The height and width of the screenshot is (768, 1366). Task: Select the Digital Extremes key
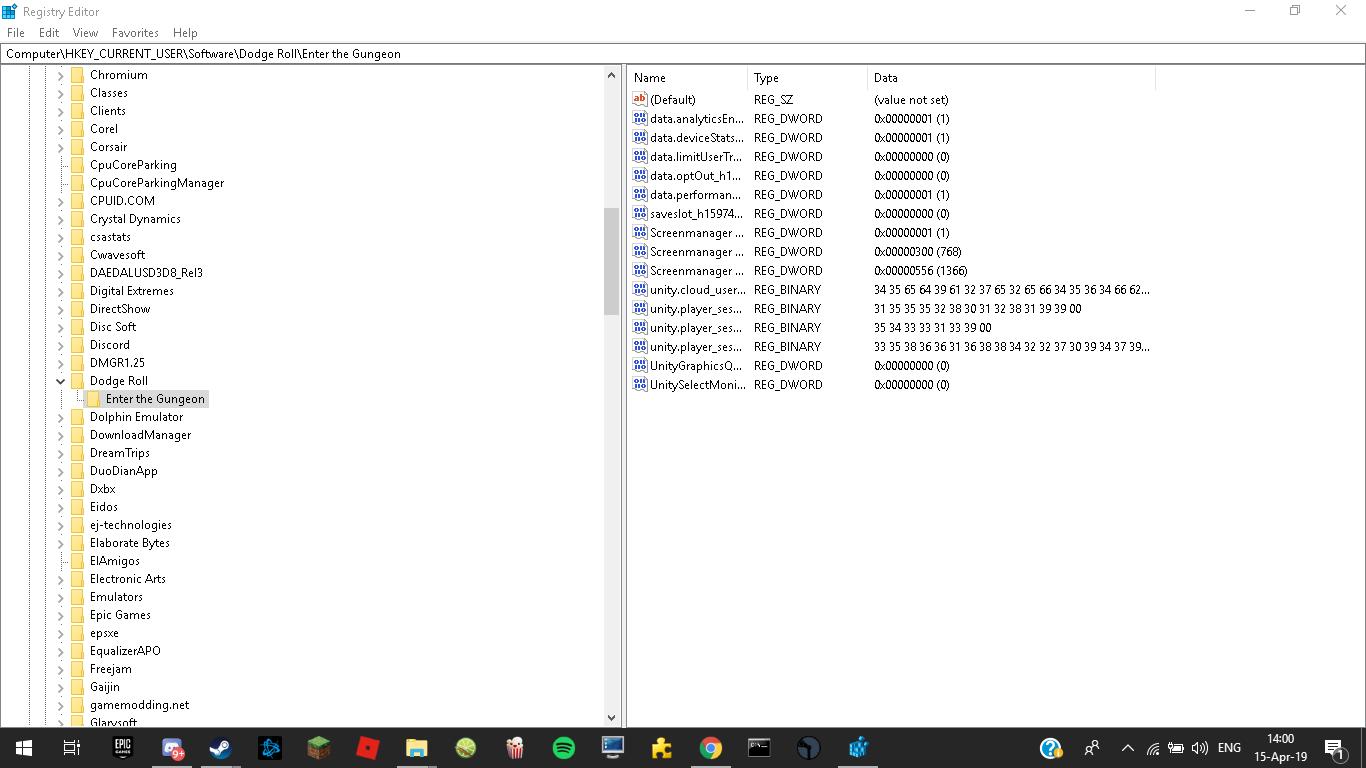132,291
